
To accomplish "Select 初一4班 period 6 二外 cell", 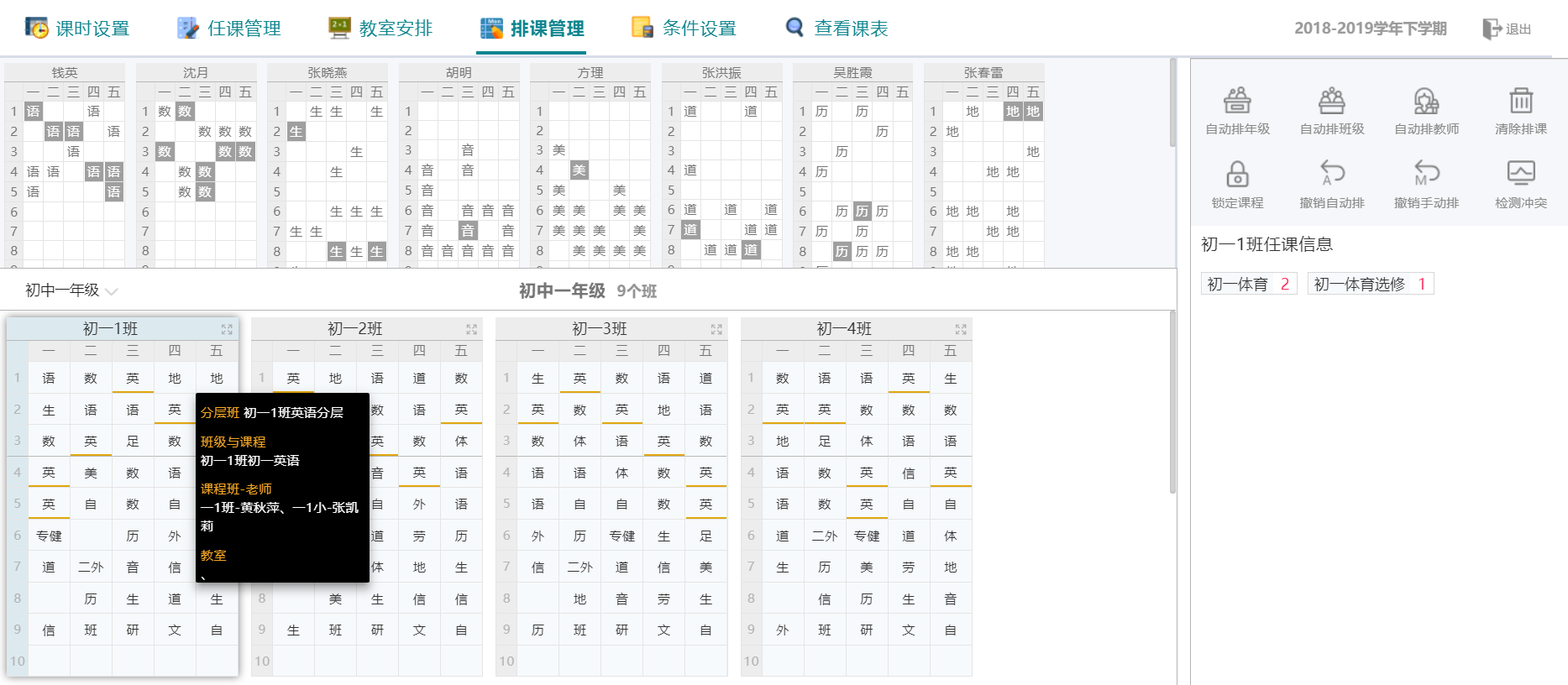I will pyautogui.click(x=825, y=536).
